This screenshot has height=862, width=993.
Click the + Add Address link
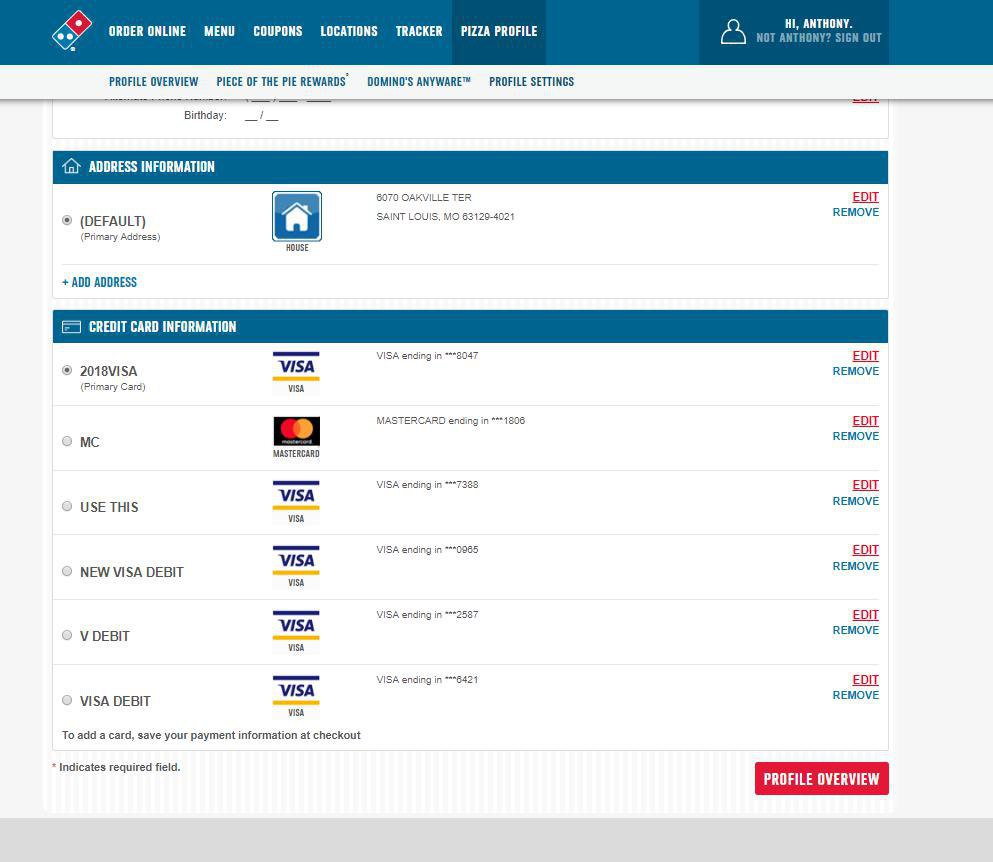click(x=99, y=282)
